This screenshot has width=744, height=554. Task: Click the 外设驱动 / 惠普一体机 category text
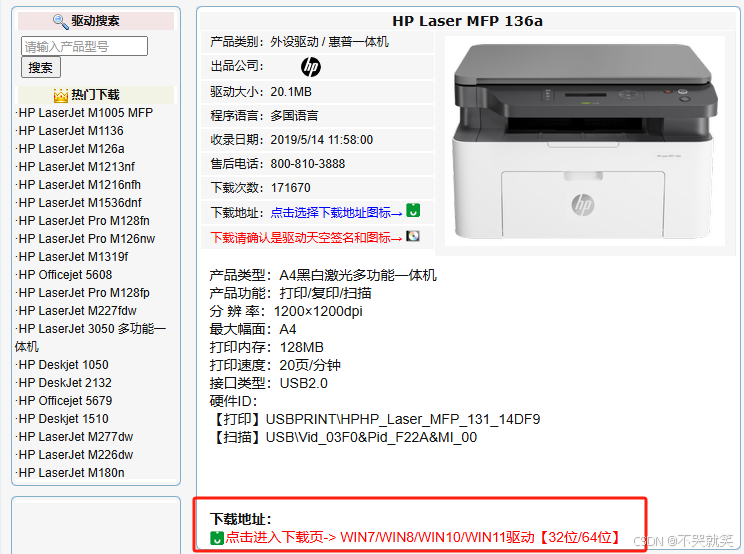point(329,42)
